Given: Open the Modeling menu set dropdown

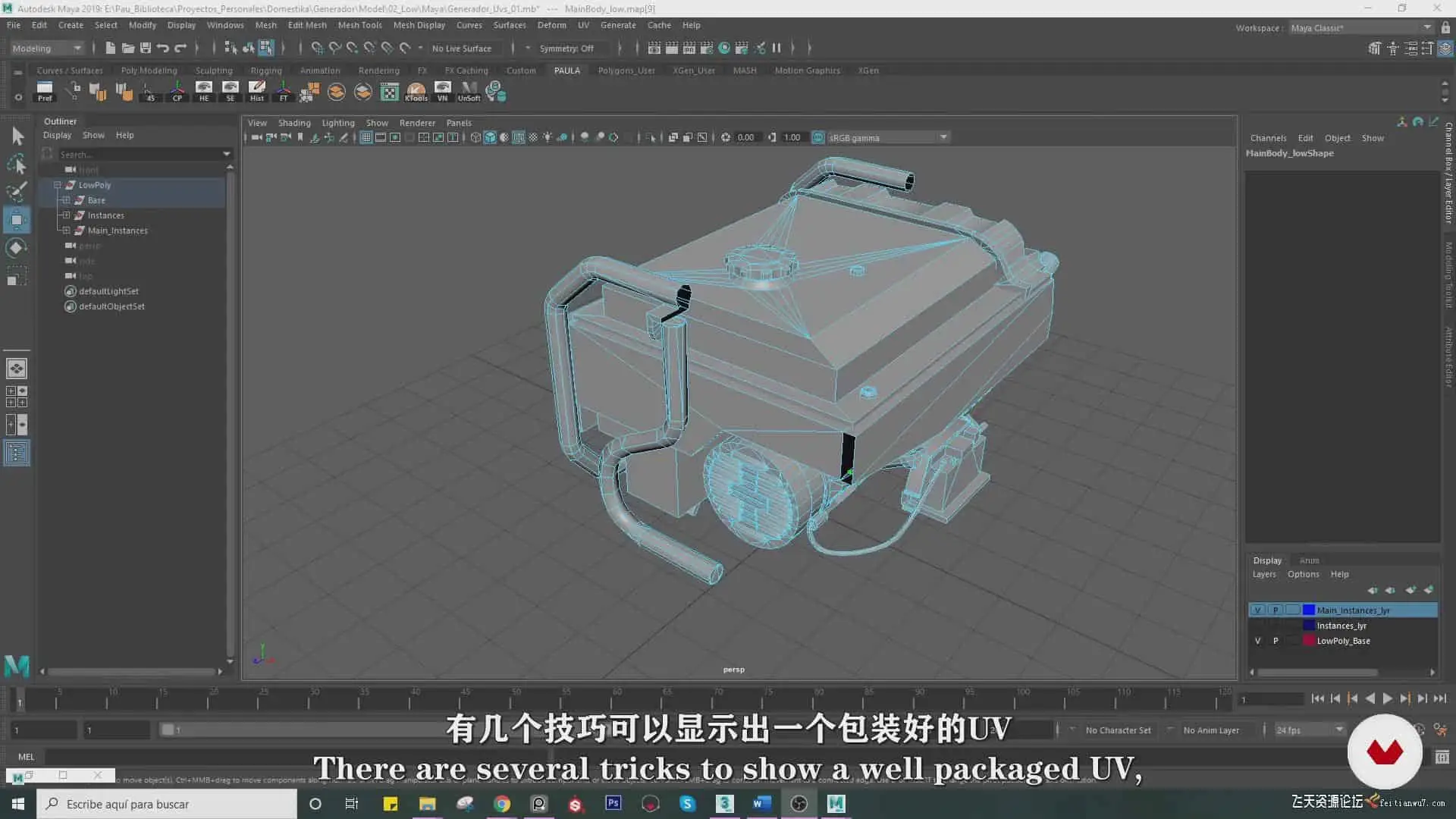Looking at the screenshot, I should [x=47, y=48].
